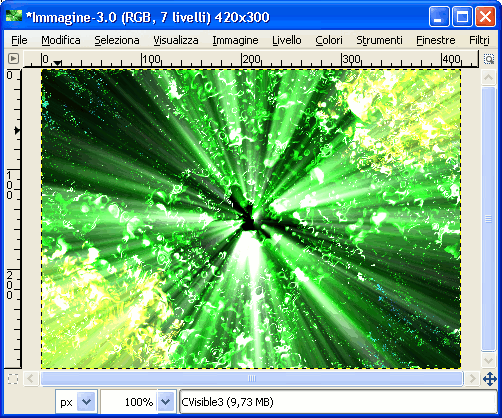The image size is (502, 418).
Task: Click the horizontal scrollbar thumb
Action: coord(252,379)
